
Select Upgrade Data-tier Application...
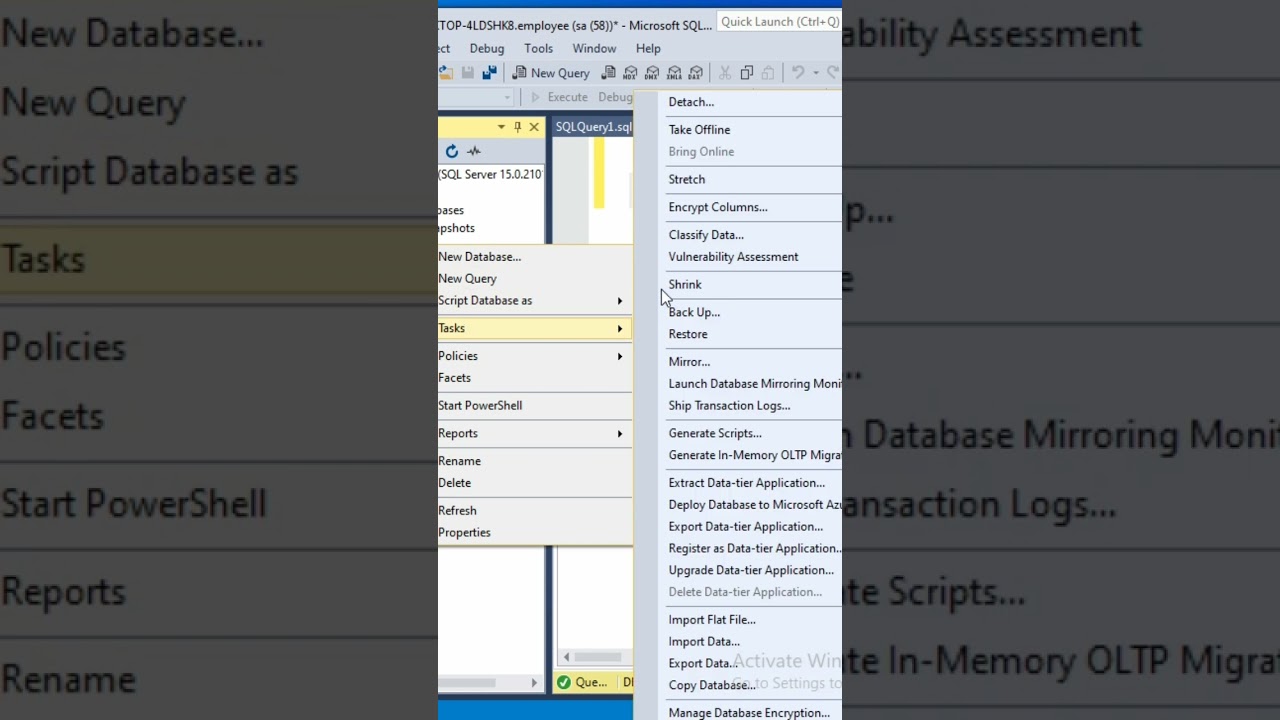point(738,571)
